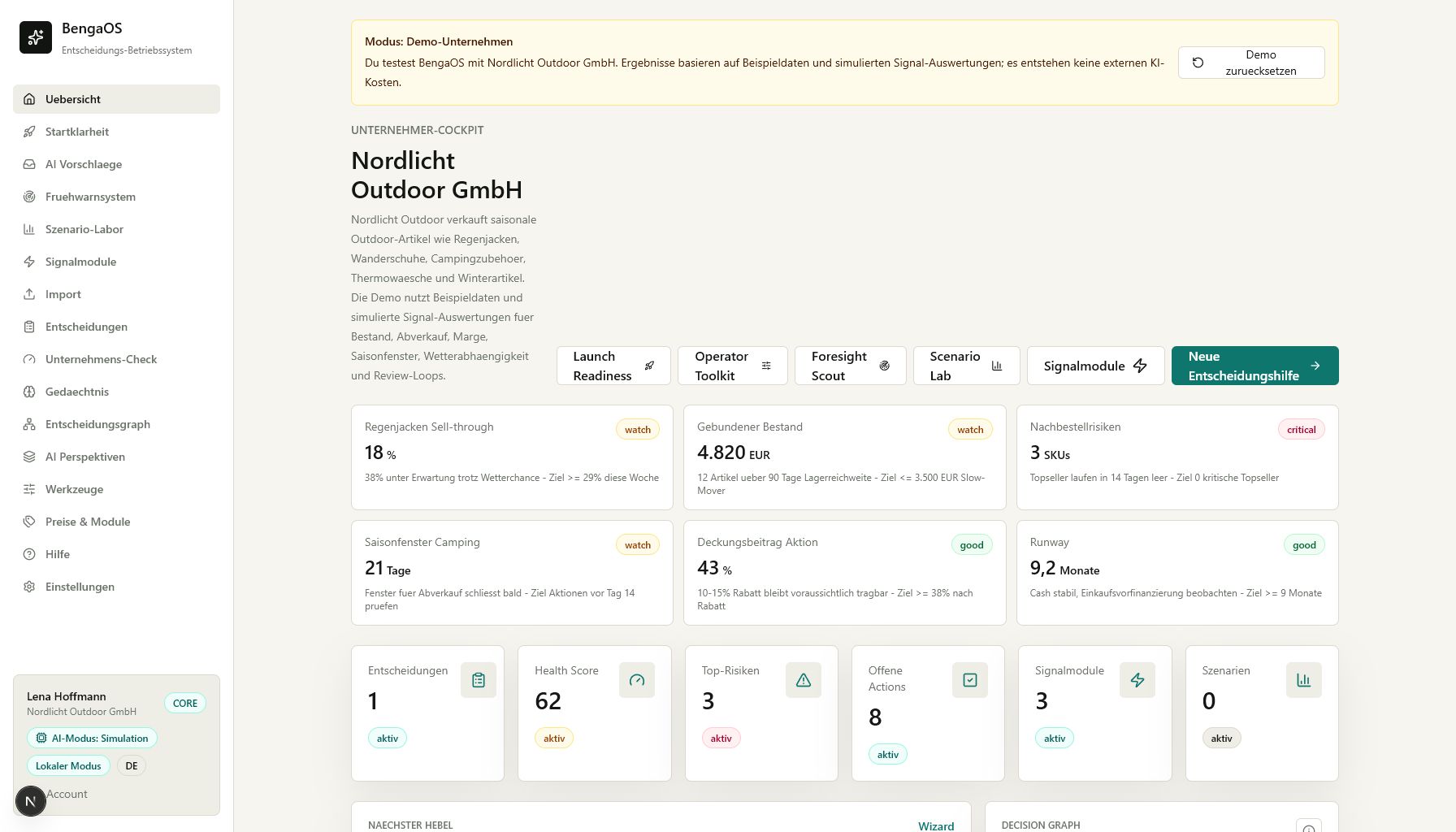Click the AI-Modus: Simulation badge
This screenshot has width=1456, height=832.
[x=92, y=739]
